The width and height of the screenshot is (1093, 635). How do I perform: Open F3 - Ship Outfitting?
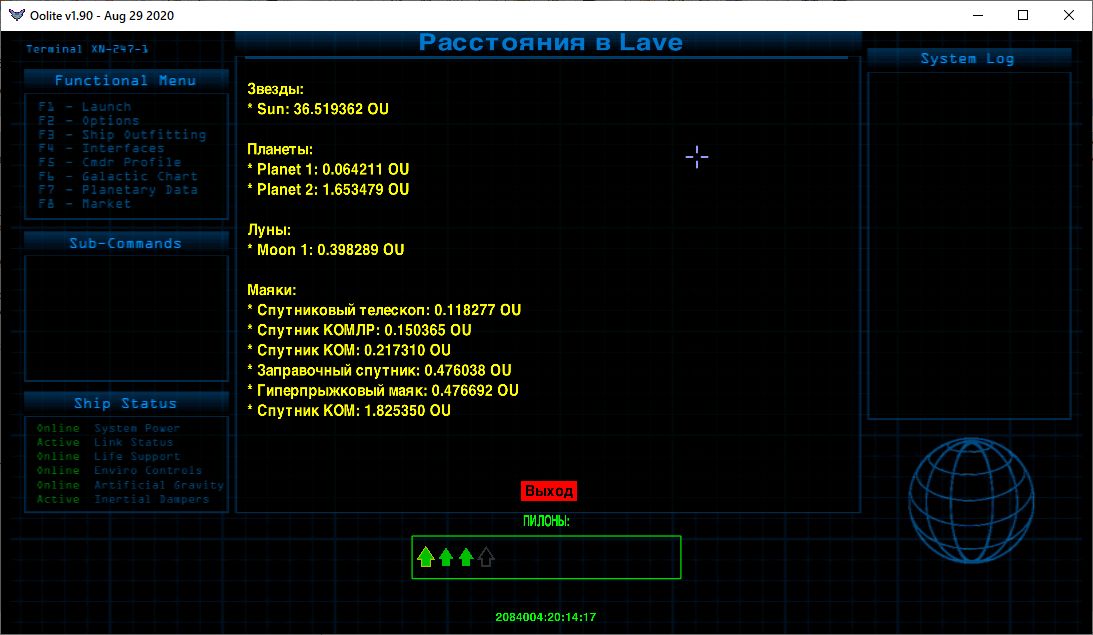click(x=122, y=135)
